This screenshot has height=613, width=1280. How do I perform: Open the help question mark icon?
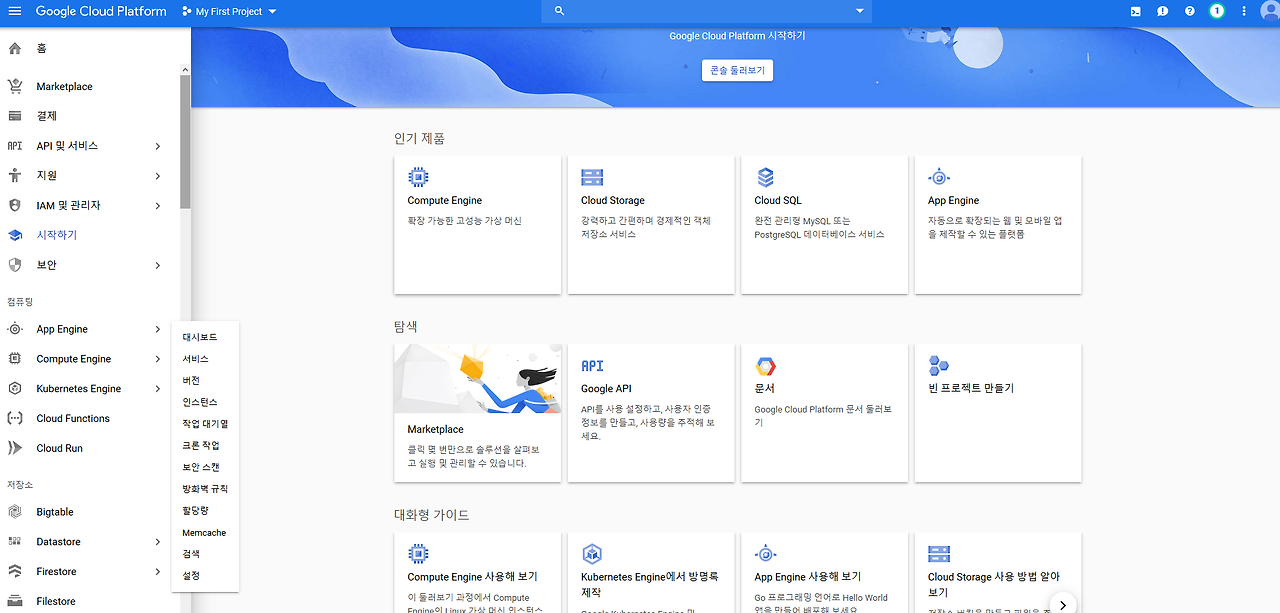pyautogui.click(x=1190, y=11)
